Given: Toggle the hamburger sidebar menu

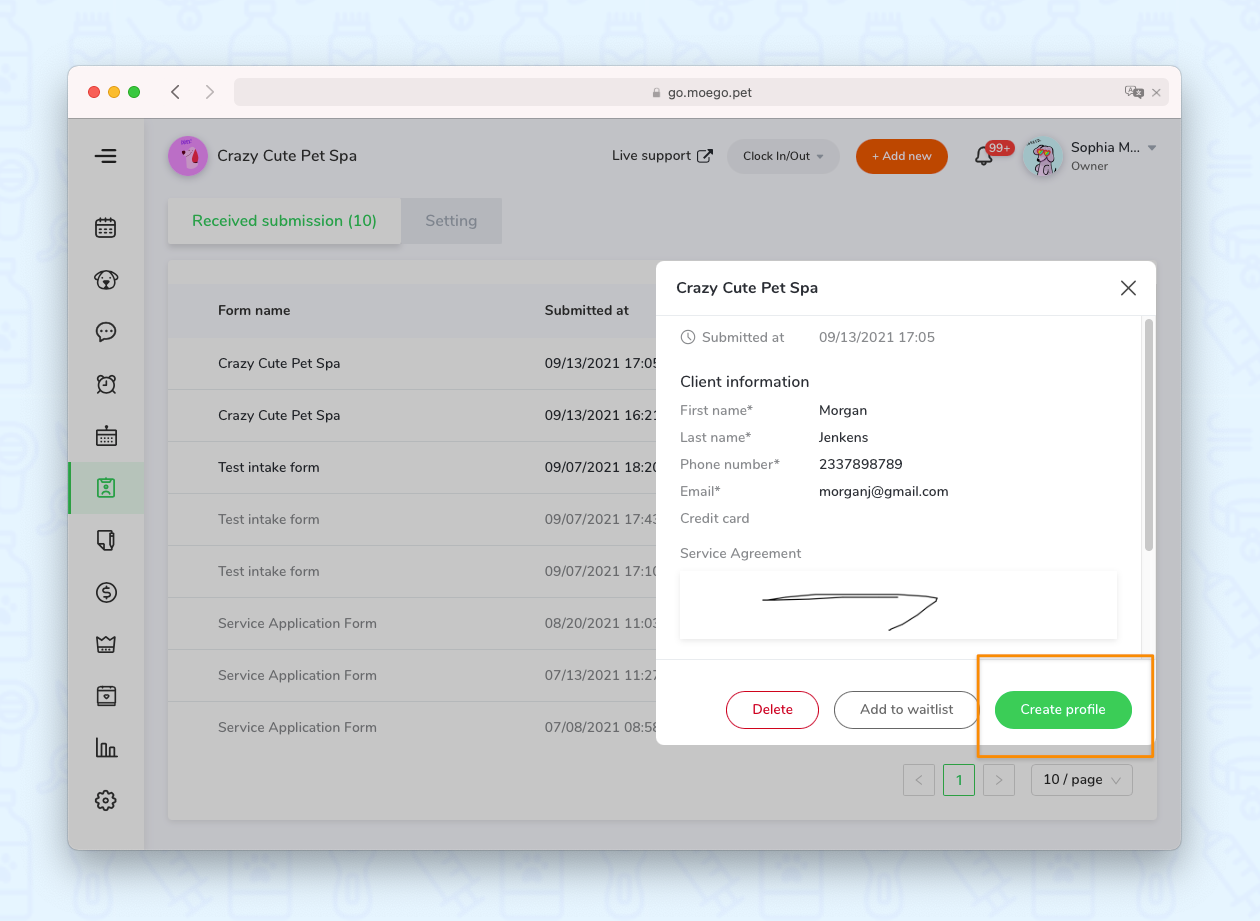Looking at the screenshot, I should click(106, 156).
